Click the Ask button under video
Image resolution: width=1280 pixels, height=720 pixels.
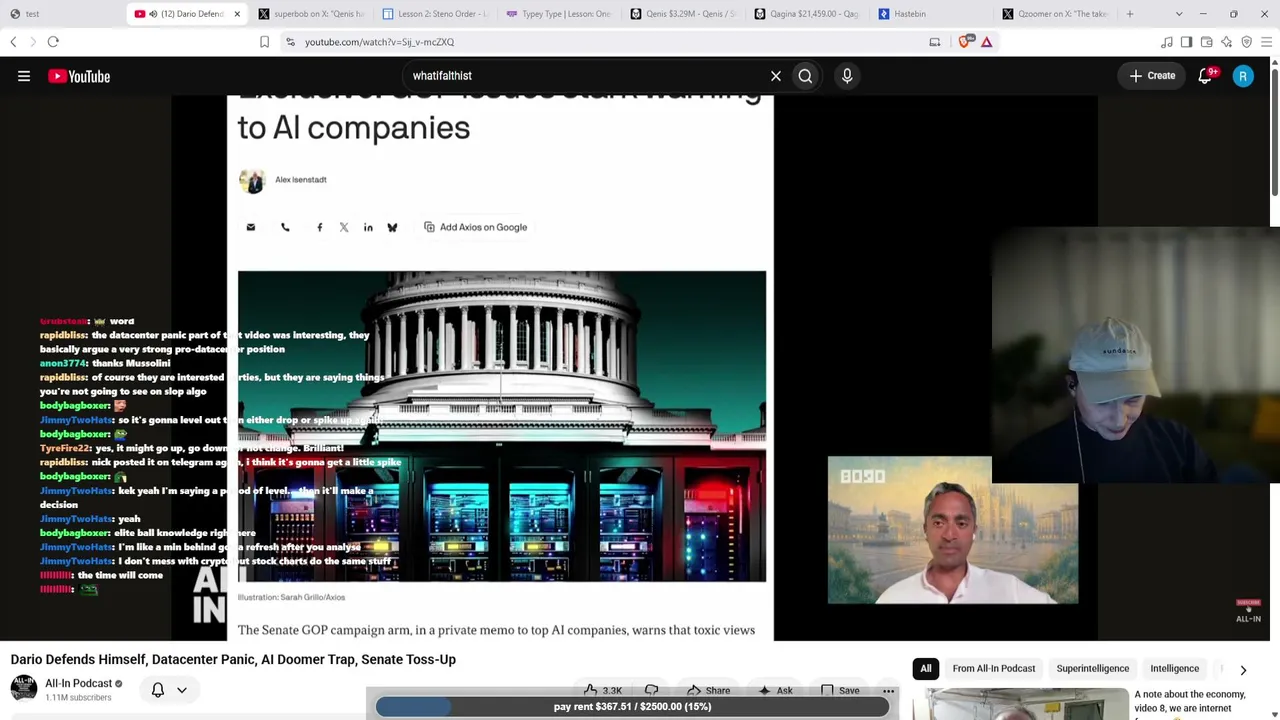tap(776, 691)
